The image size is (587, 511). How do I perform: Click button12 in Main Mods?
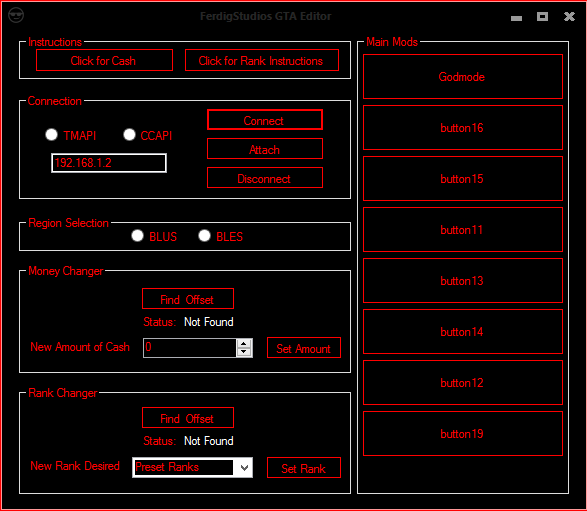pos(463,383)
